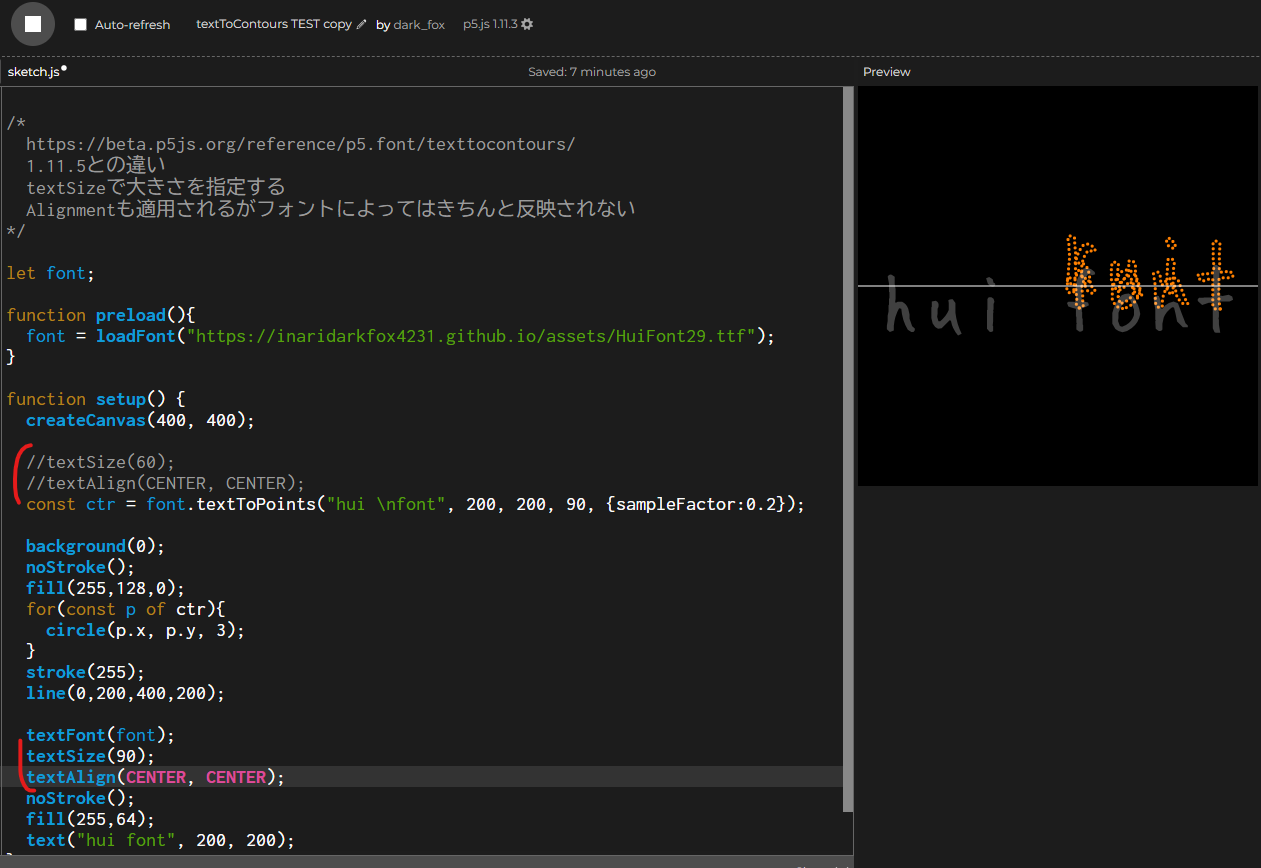This screenshot has width=1261, height=868.
Task: Click the fill(255,128,0); line
Action: coord(105,588)
